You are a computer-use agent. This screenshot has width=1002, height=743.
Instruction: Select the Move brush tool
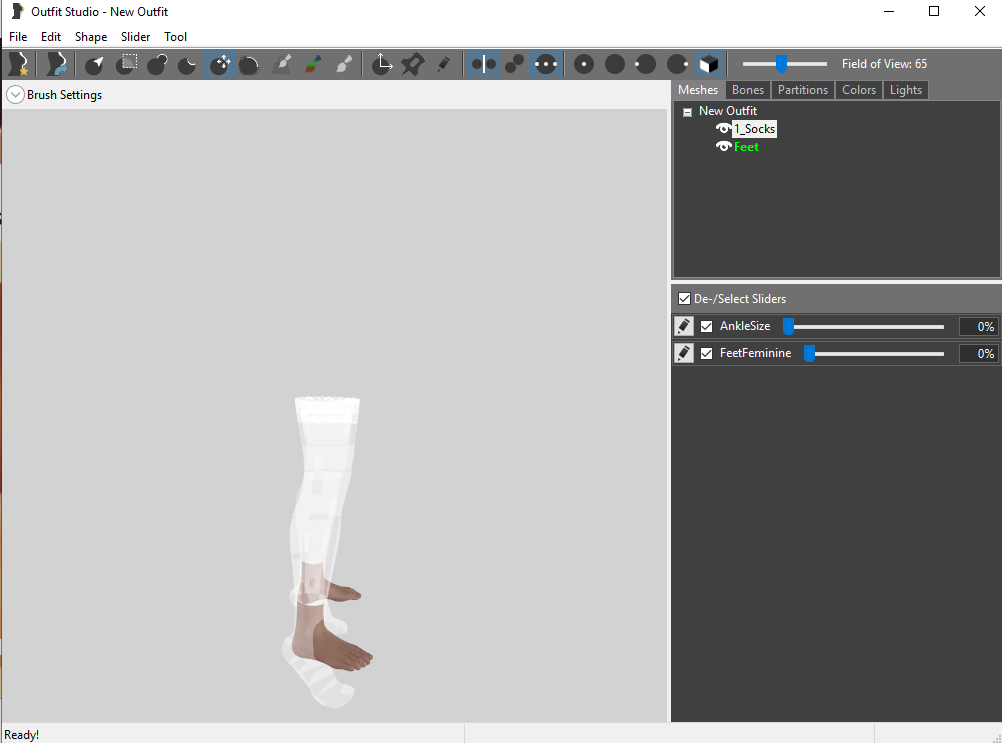219,64
